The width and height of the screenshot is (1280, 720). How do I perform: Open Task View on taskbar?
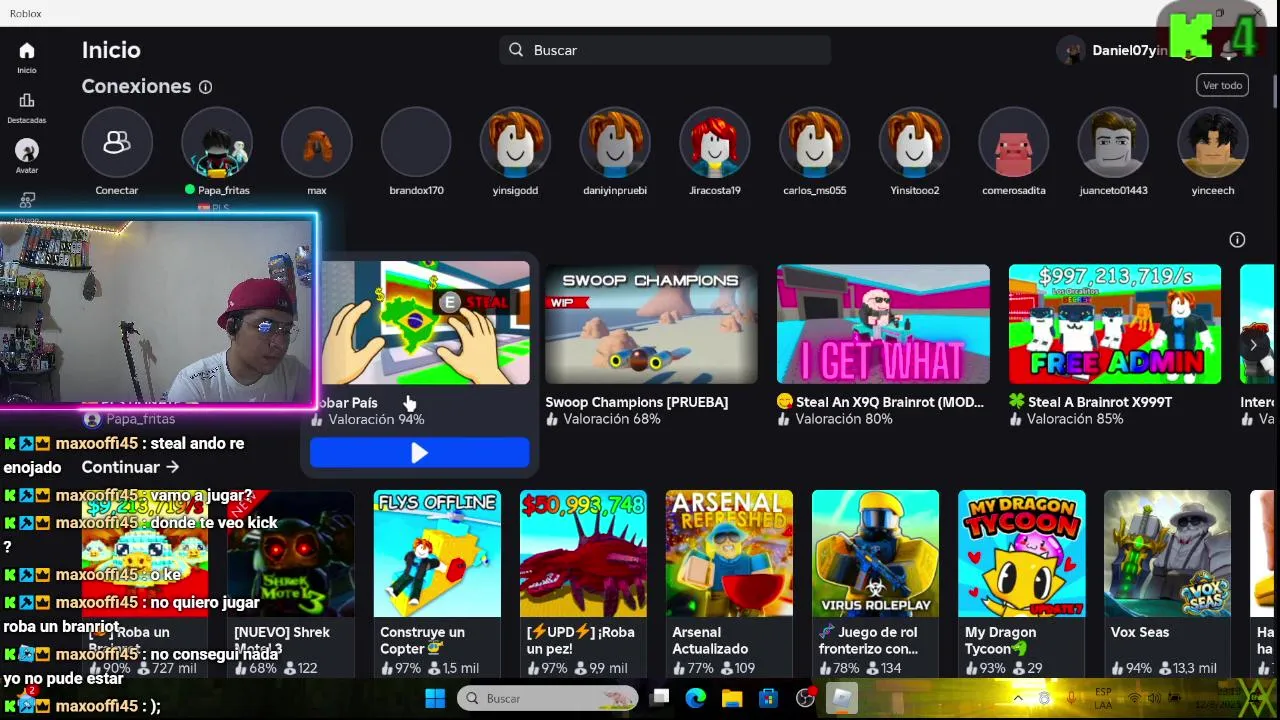point(660,698)
